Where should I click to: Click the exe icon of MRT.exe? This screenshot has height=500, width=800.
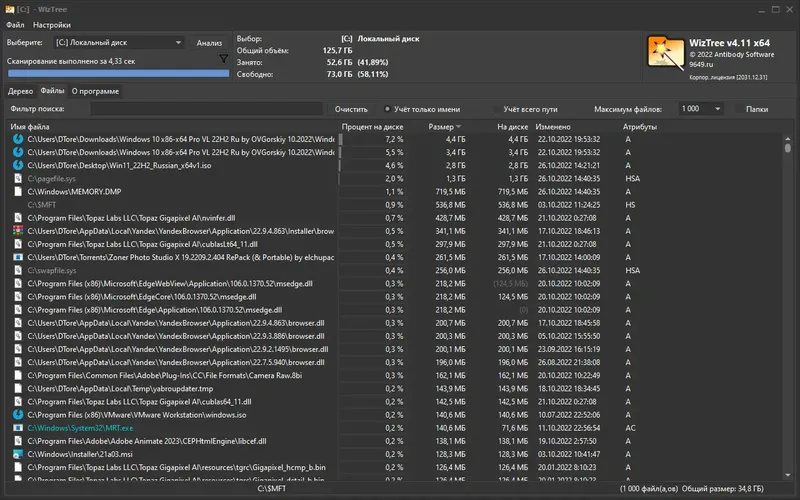click(x=18, y=428)
